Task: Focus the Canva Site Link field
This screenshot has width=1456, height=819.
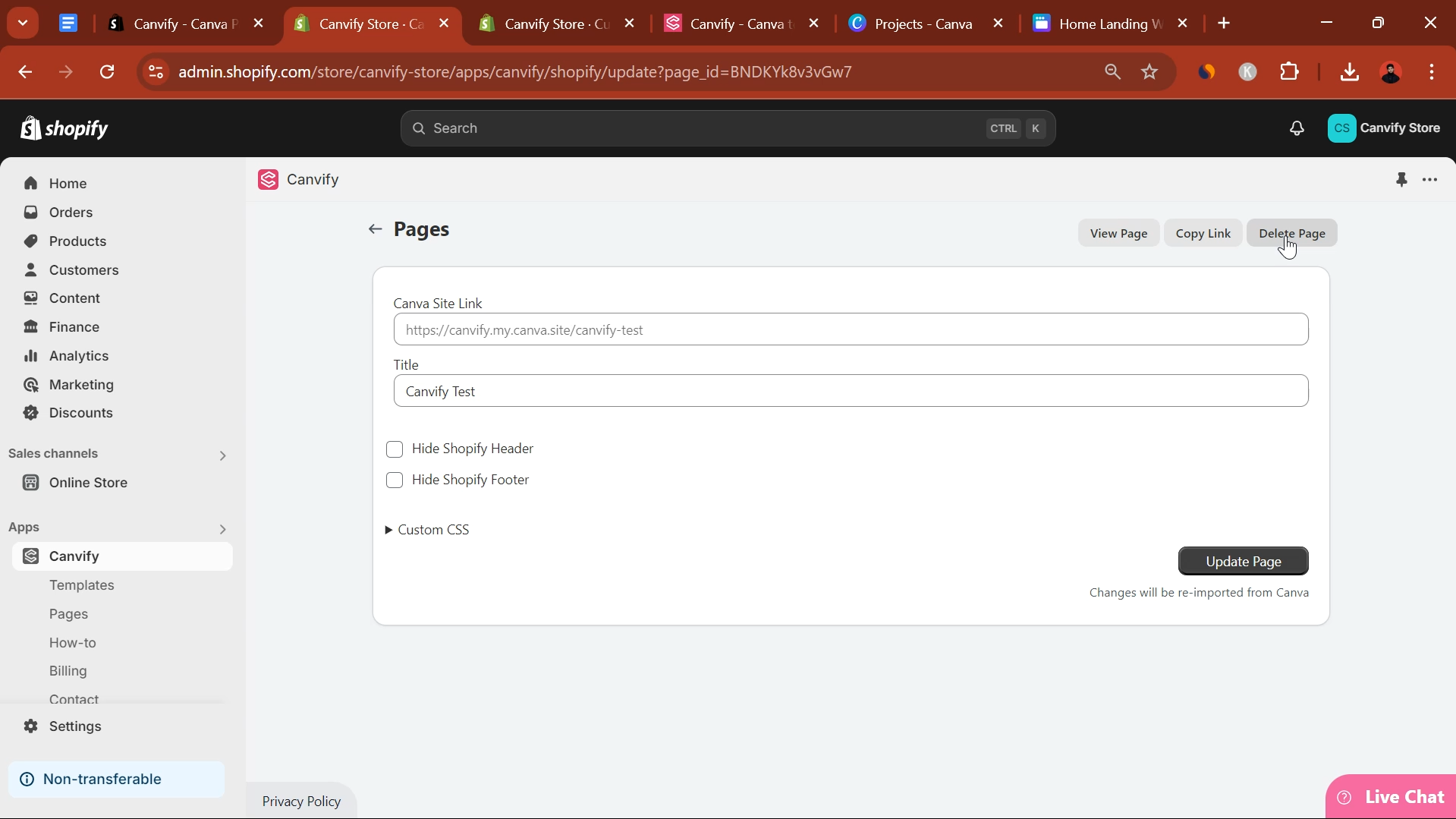Action: (x=851, y=329)
